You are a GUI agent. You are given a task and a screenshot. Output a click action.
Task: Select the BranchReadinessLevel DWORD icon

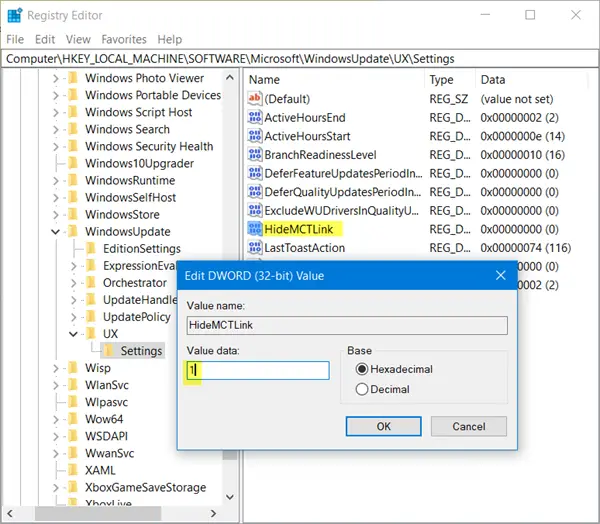[255, 155]
